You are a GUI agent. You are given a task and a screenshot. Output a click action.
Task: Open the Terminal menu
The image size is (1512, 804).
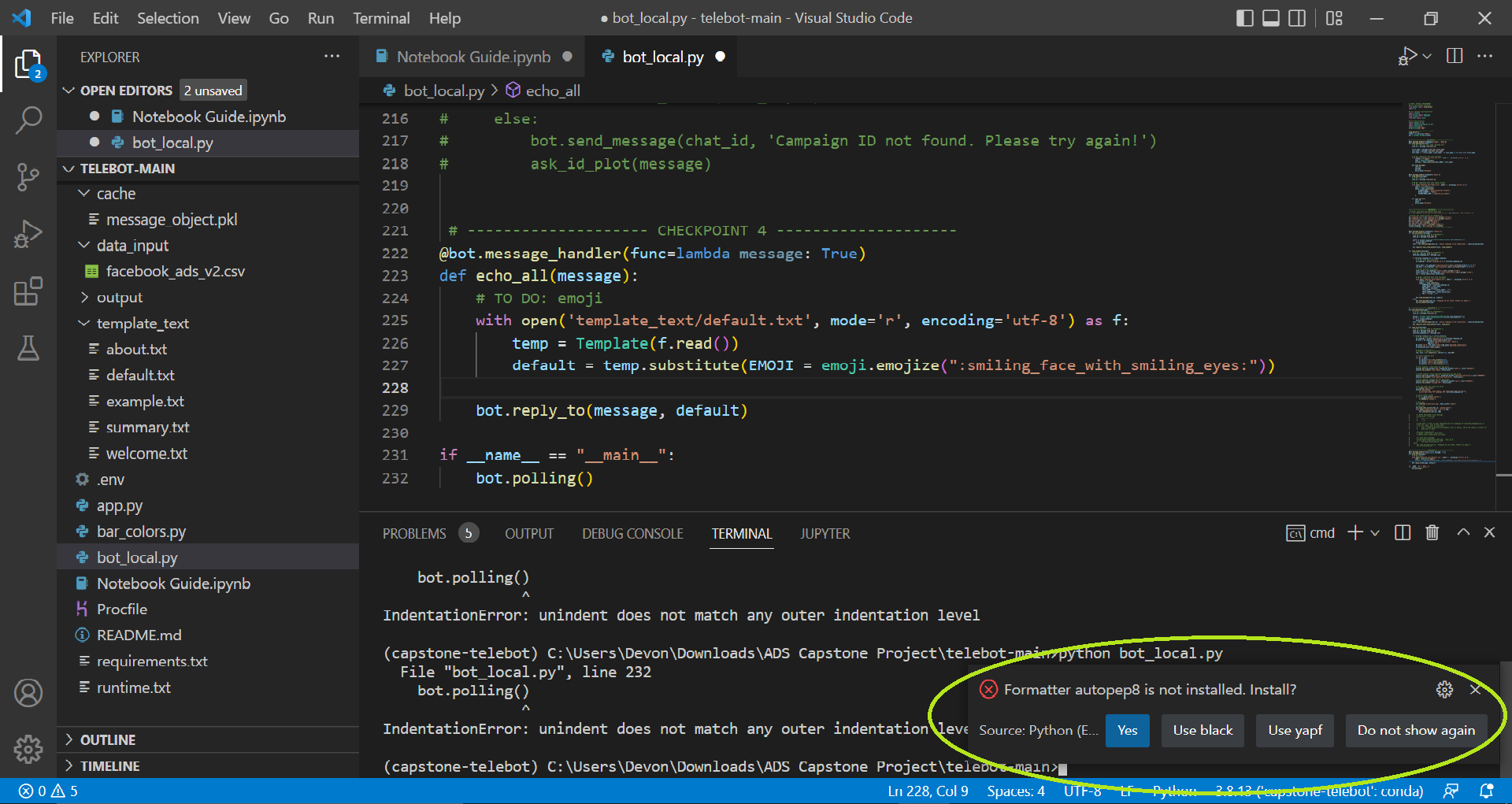pos(381,17)
